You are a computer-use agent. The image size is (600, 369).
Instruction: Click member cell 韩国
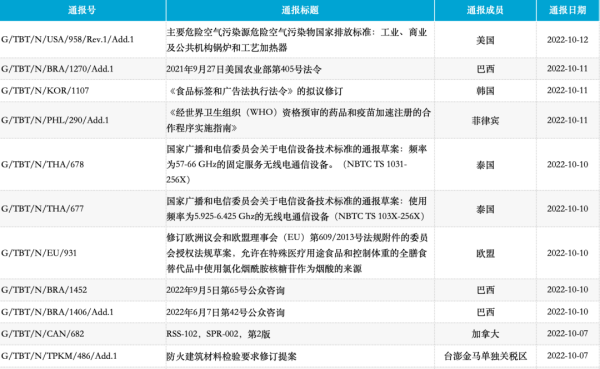485,91
